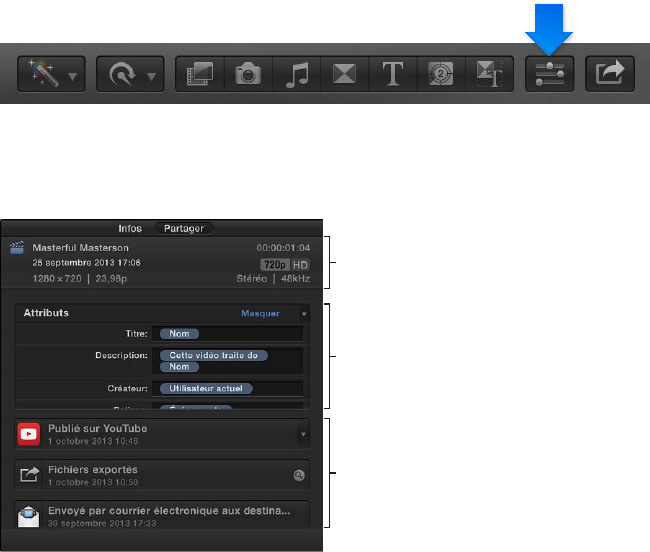Click the '30 septembre 2013 17:33' date

(x=102, y=523)
